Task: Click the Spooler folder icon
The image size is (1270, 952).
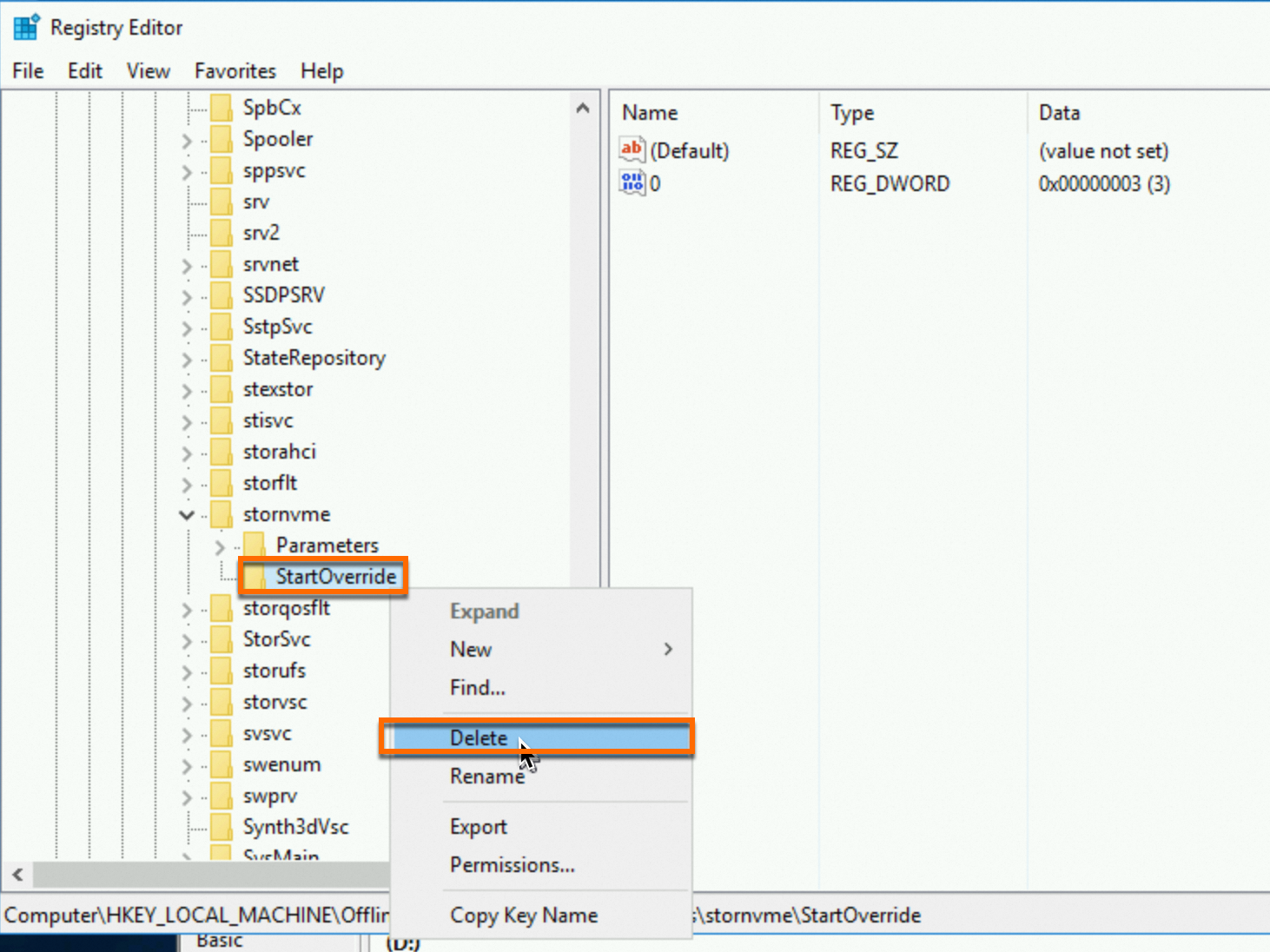Action: [222, 139]
